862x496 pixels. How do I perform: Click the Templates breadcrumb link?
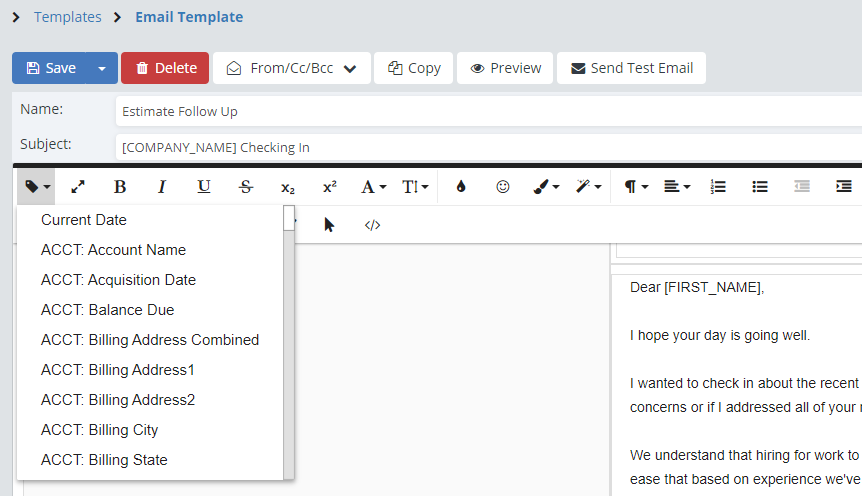tap(67, 17)
